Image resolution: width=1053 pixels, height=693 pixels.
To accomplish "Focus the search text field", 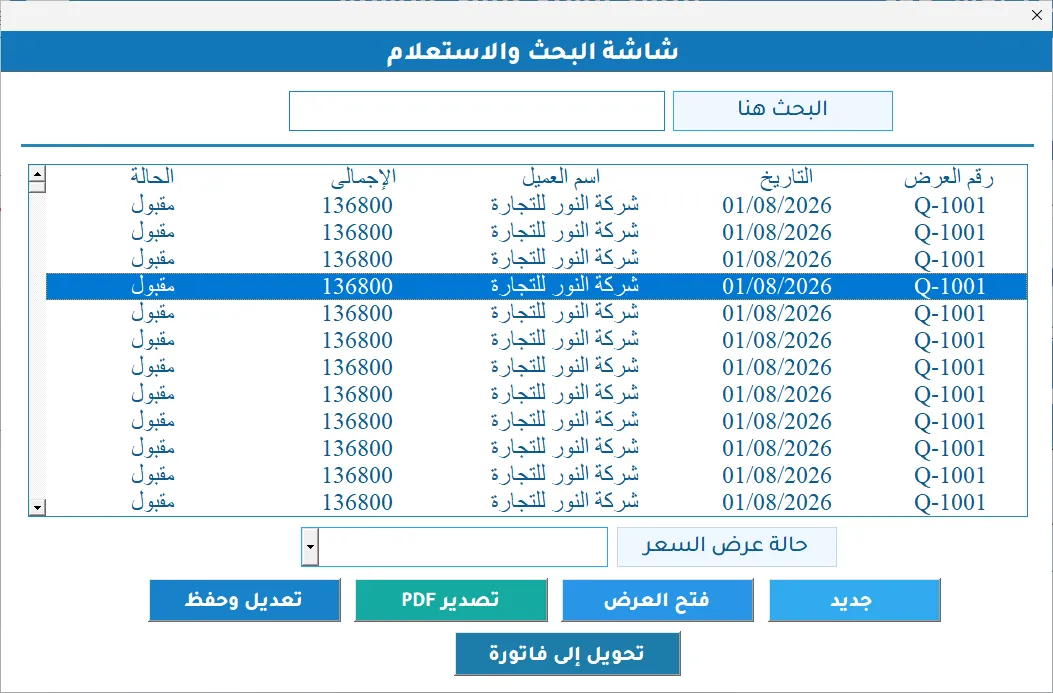I will pos(477,111).
